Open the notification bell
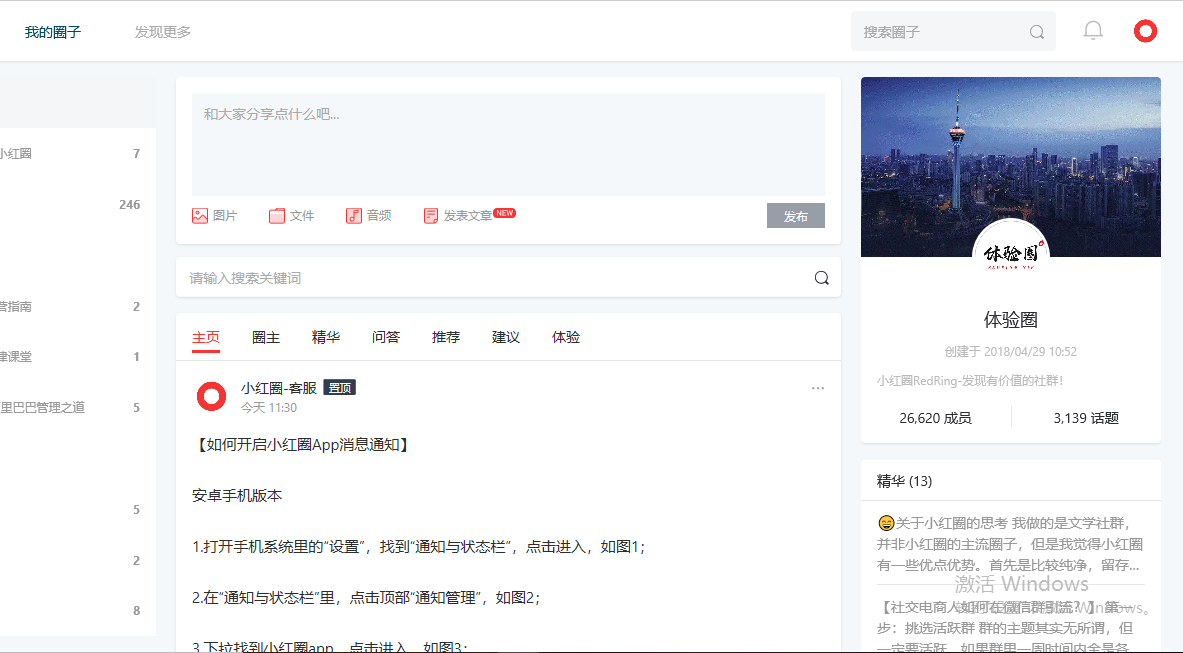This screenshot has width=1183, height=653. (1092, 31)
